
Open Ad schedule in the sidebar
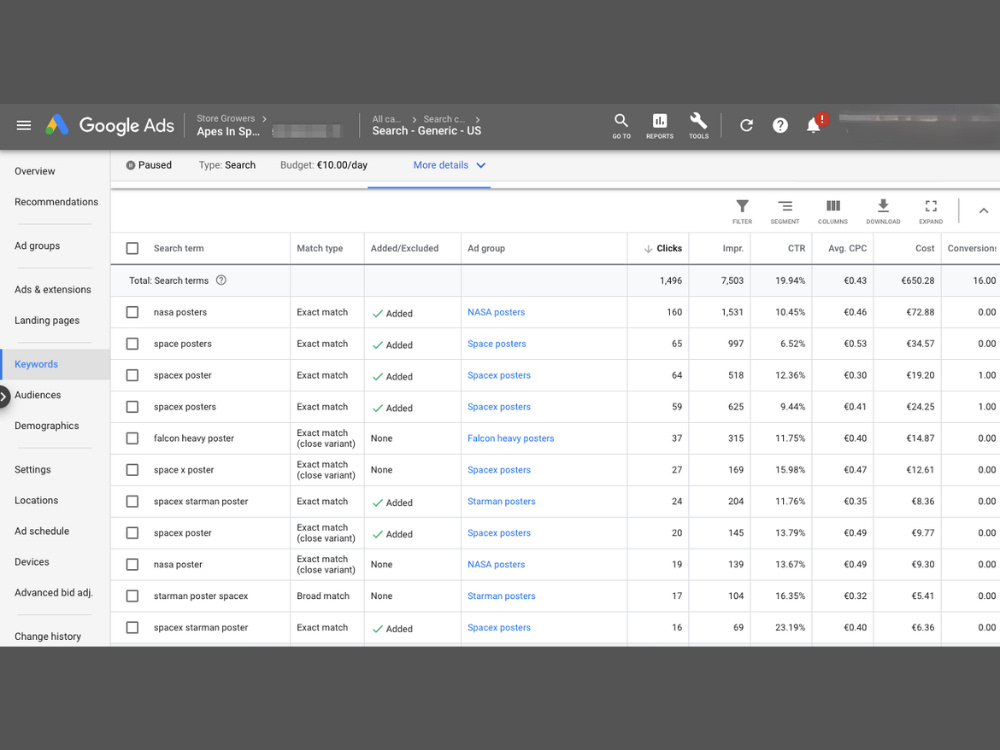point(41,531)
